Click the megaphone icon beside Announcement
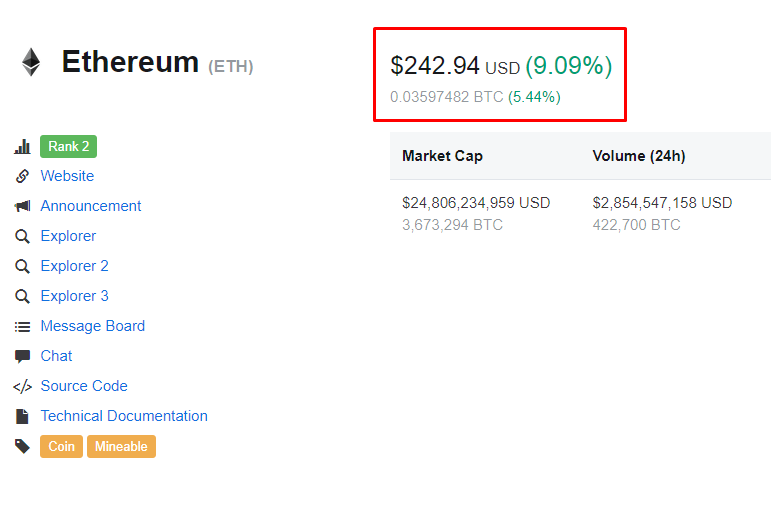Screen dimensions: 771x517 coord(22,206)
